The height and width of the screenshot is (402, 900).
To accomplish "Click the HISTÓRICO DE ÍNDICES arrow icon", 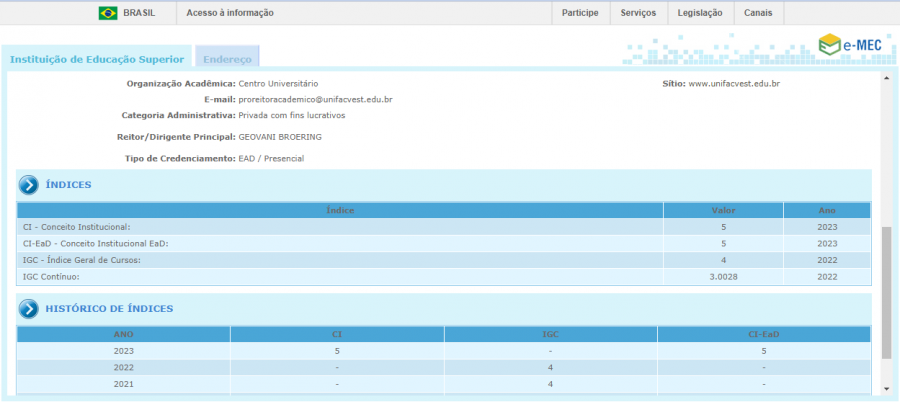I will 28,308.
